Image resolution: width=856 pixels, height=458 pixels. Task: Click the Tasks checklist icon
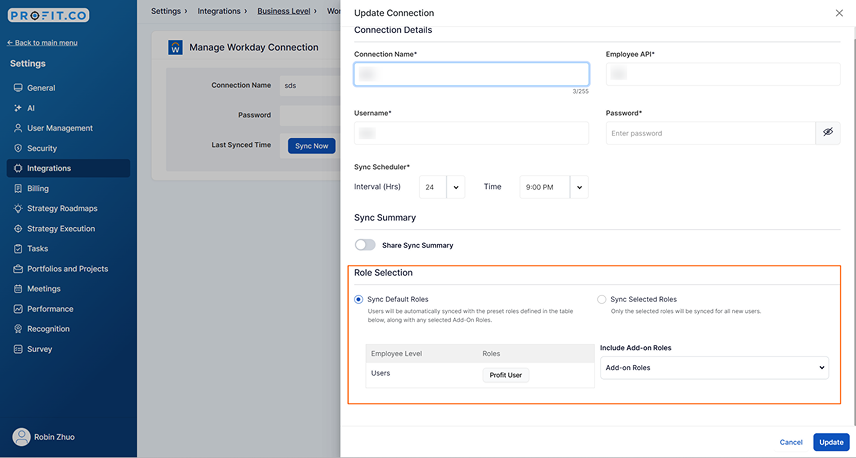(x=18, y=248)
